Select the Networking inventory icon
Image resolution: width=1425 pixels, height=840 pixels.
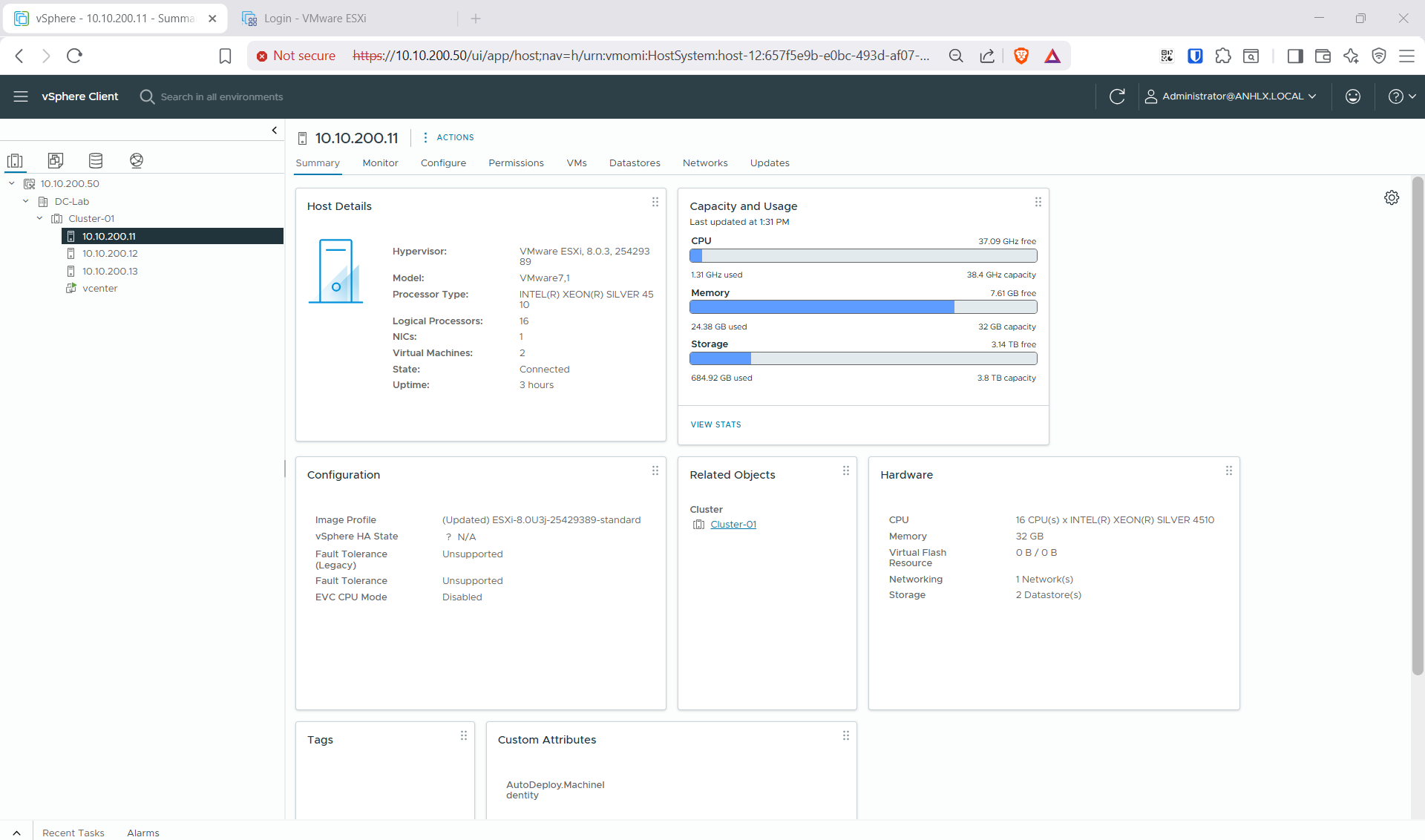point(137,160)
